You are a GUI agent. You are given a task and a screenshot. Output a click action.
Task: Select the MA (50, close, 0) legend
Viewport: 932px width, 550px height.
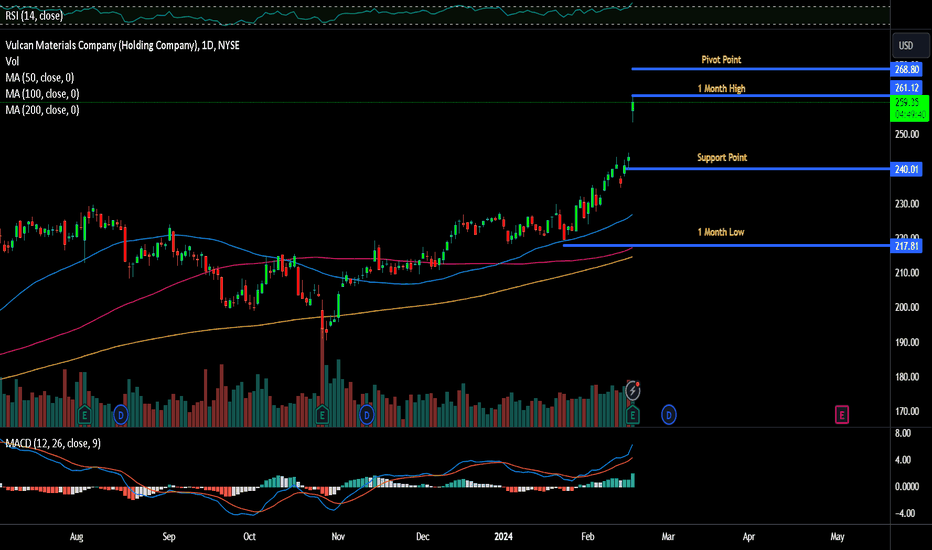[40, 77]
